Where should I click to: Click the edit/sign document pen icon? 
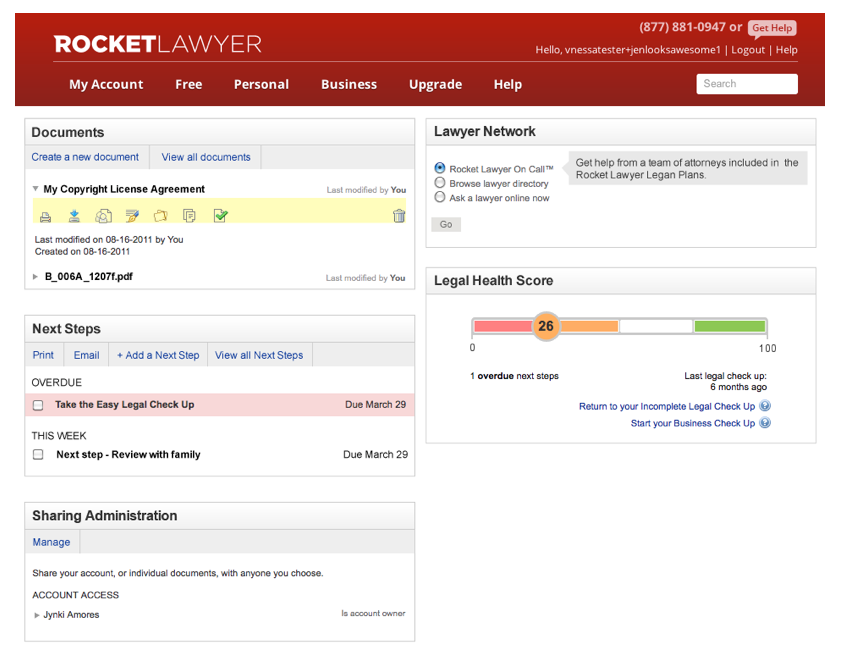pyautogui.click(x=132, y=216)
